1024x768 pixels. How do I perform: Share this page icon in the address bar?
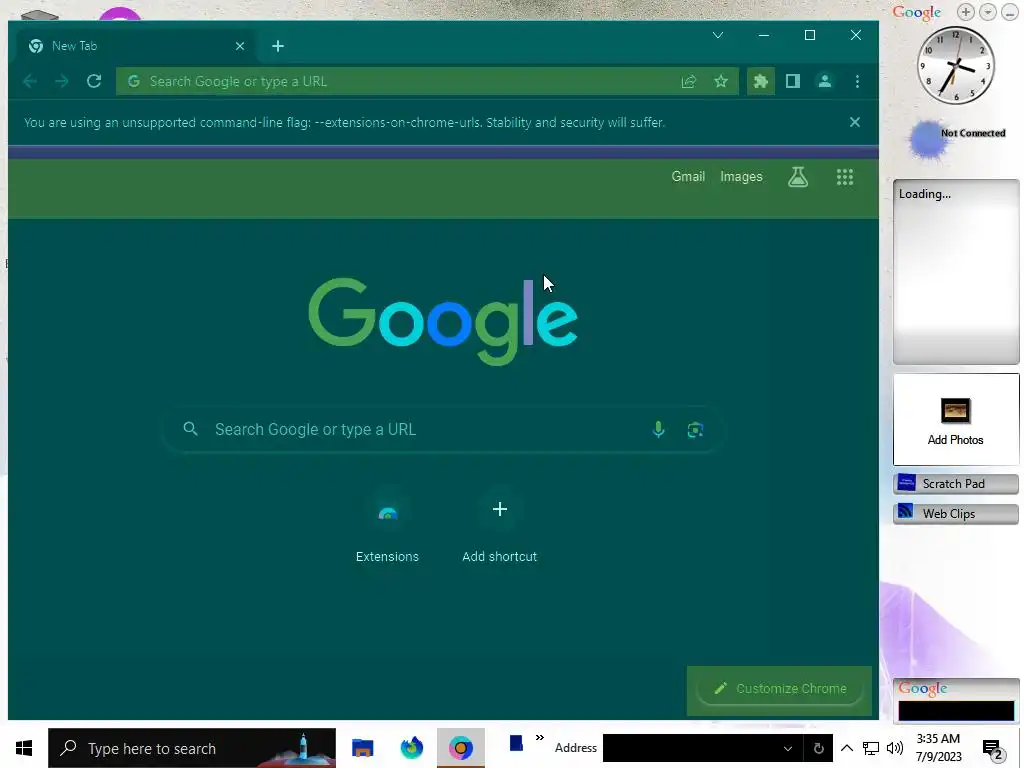(x=688, y=81)
